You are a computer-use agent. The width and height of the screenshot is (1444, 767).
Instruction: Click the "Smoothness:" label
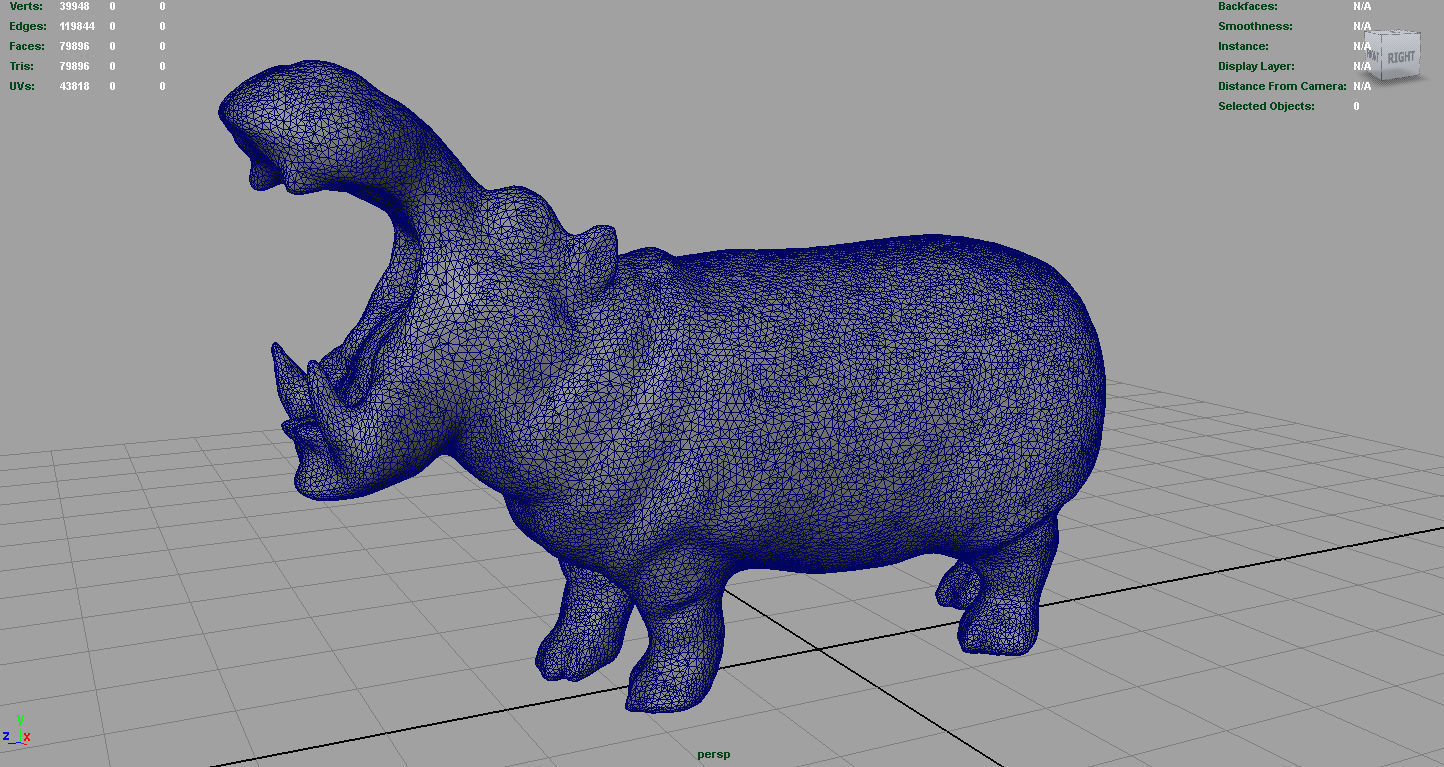[x=1255, y=26]
